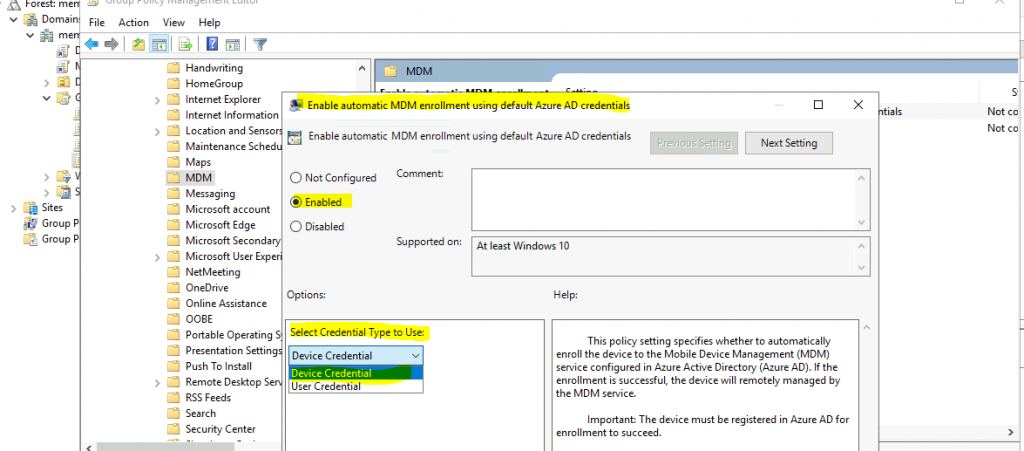
Task: Select the Presentation Settings tree item
Action: pos(233,350)
